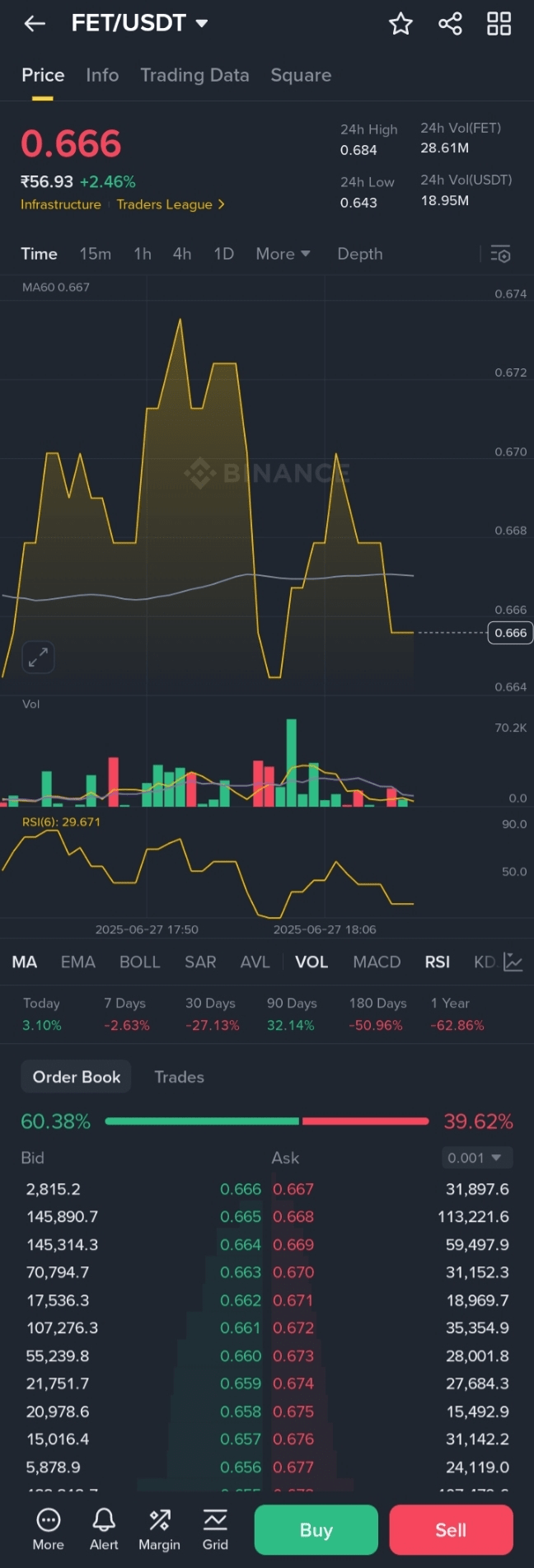Open the Order Book tab

tap(77, 1077)
